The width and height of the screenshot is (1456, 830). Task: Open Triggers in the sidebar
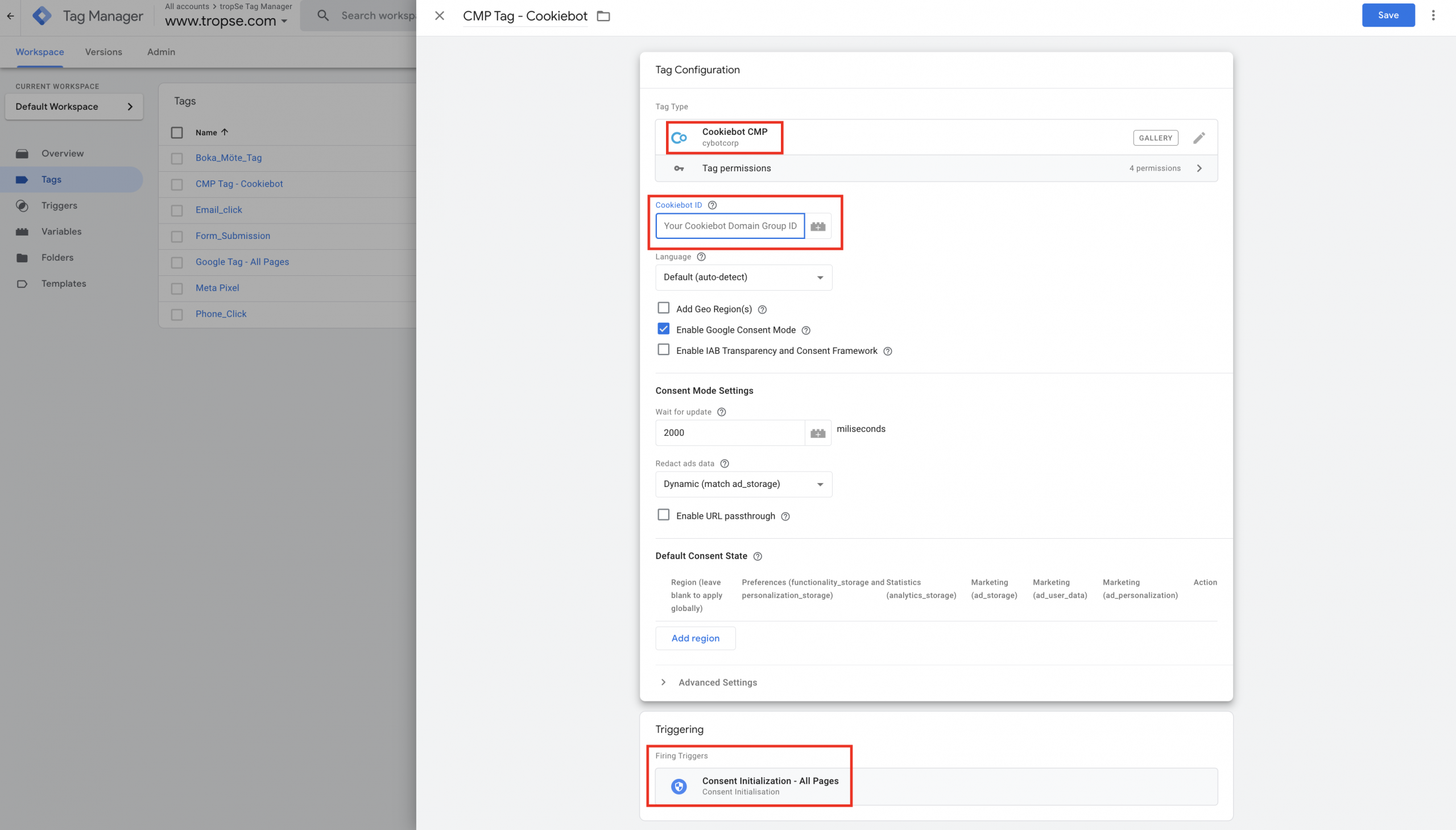point(59,206)
